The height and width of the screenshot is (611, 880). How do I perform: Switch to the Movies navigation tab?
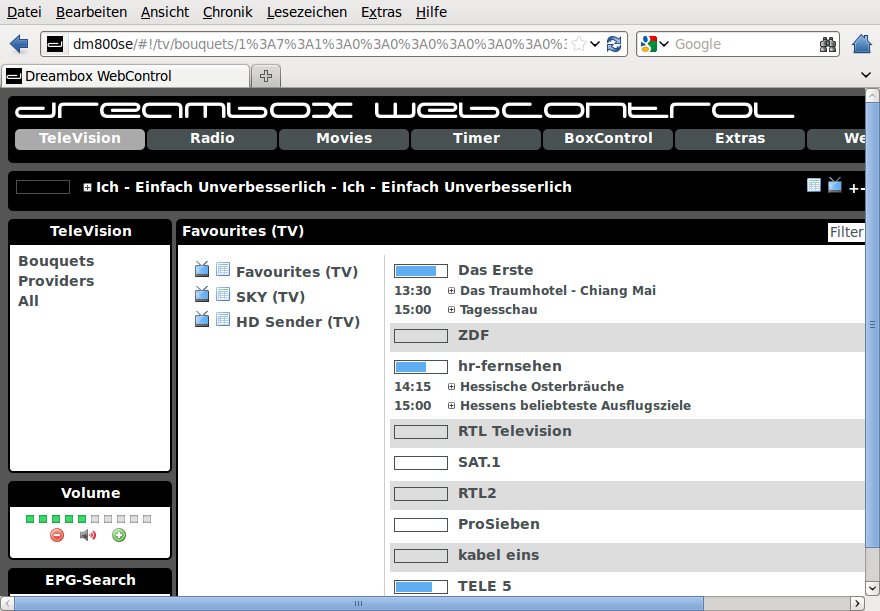pyautogui.click(x=344, y=139)
